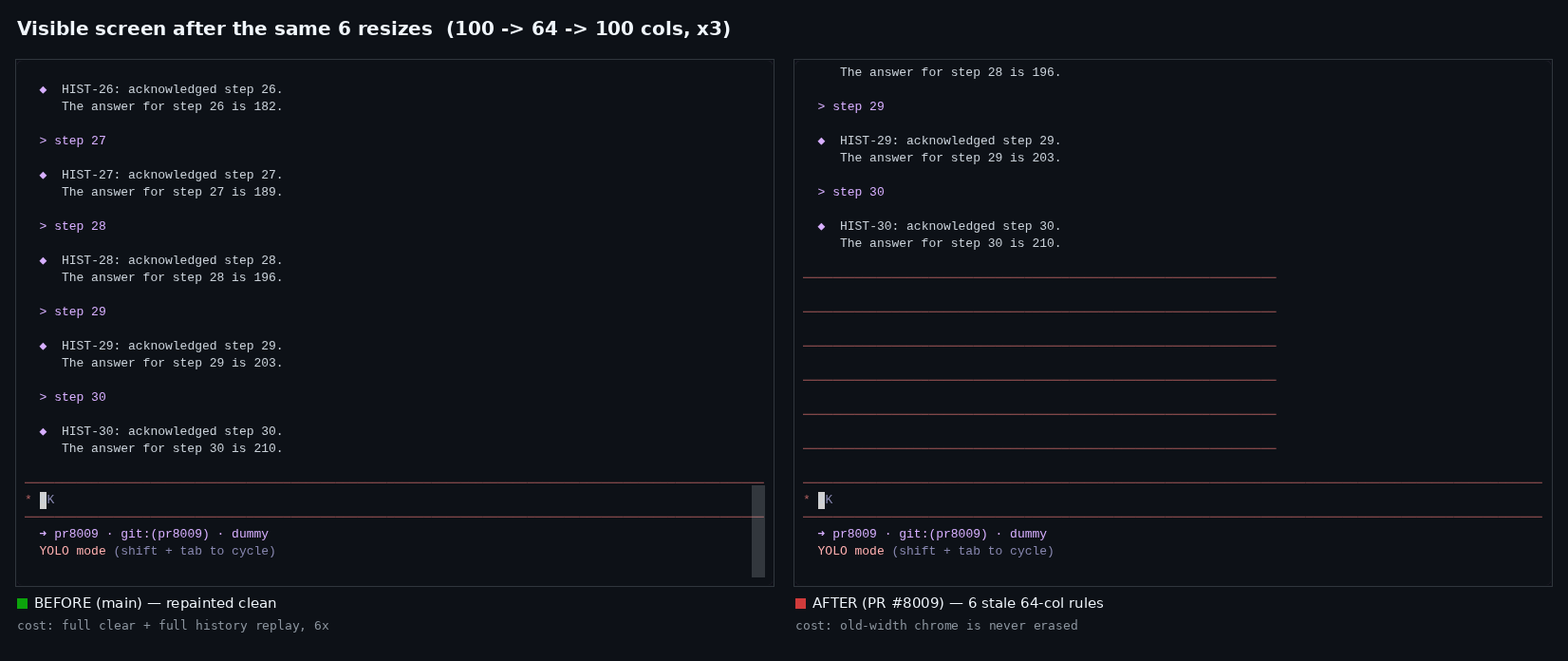Click 'cost: old-width chrome is never erased'

pyautogui.click(x=937, y=626)
